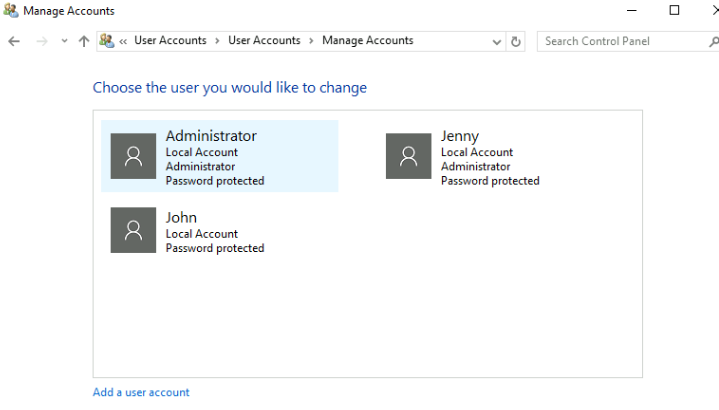Click 'Password protected' under John
The height and width of the screenshot is (410, 719).
click(x=215, y=248)
